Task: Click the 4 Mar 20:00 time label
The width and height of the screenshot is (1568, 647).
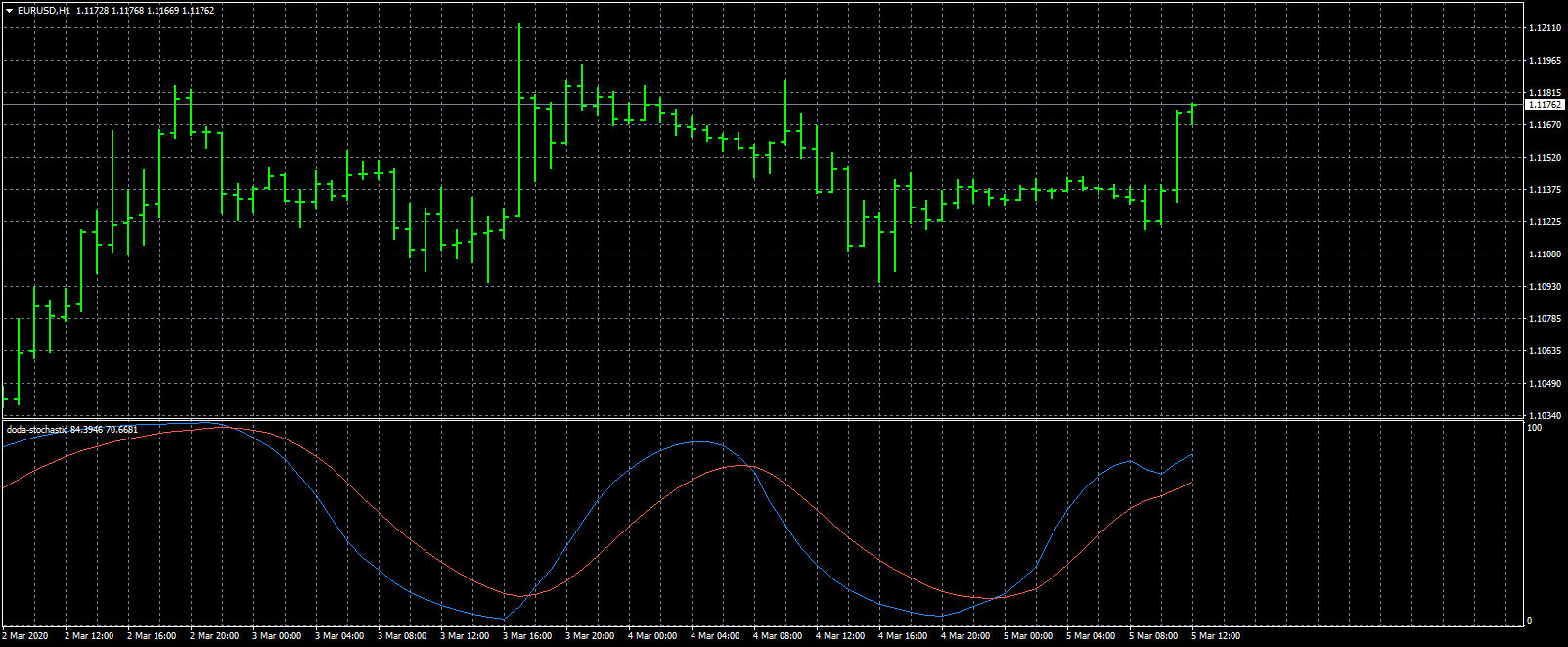Action: (965, 636)
